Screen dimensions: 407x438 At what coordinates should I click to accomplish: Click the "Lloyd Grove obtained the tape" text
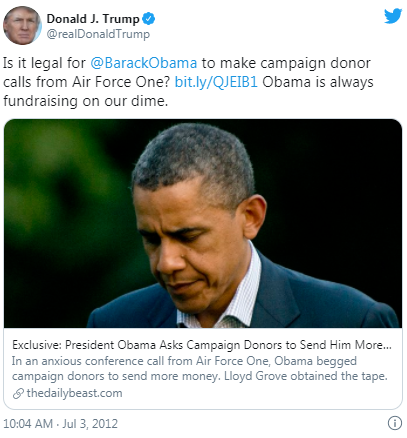tap(306, 376)
